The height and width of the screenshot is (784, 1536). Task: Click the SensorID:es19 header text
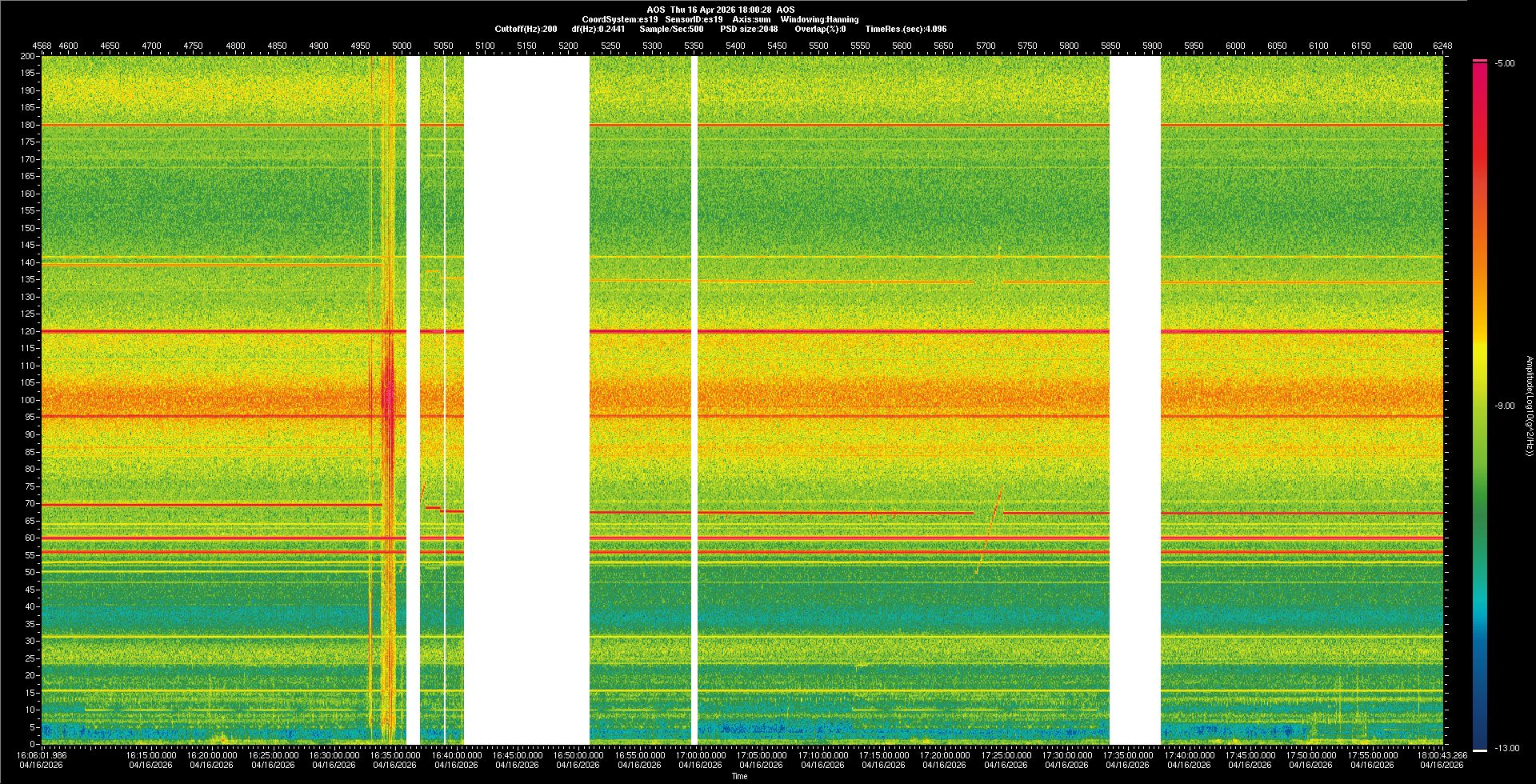694,19
